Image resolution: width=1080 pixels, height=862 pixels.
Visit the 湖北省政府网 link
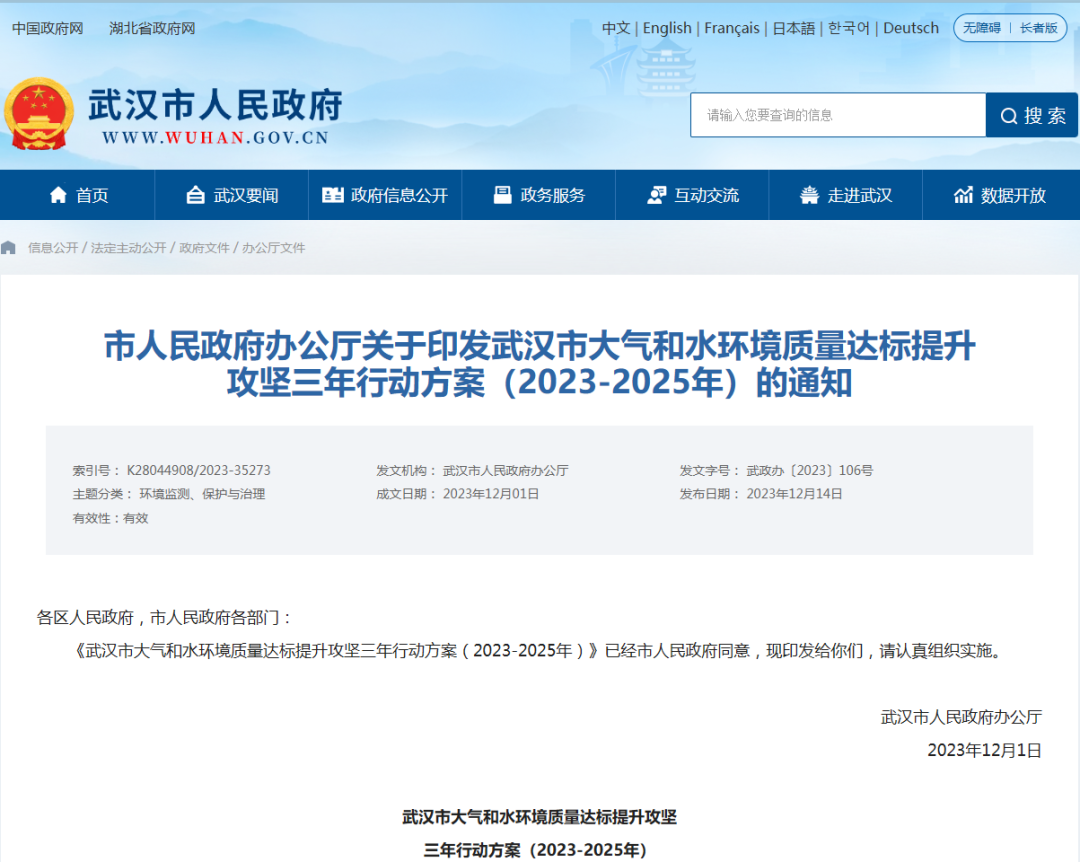click(152, 28)
